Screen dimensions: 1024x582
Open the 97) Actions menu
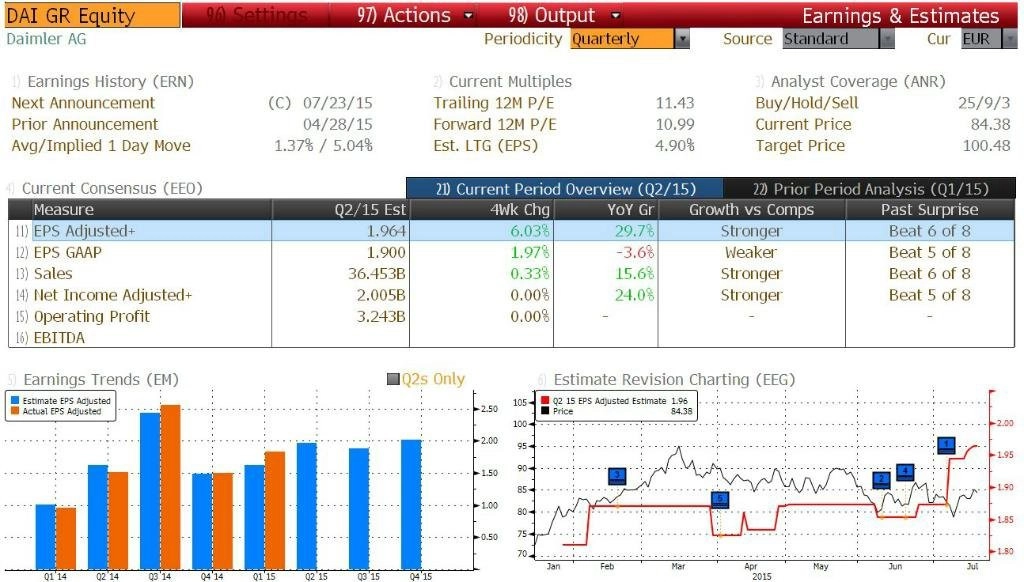tap(404, 16)
